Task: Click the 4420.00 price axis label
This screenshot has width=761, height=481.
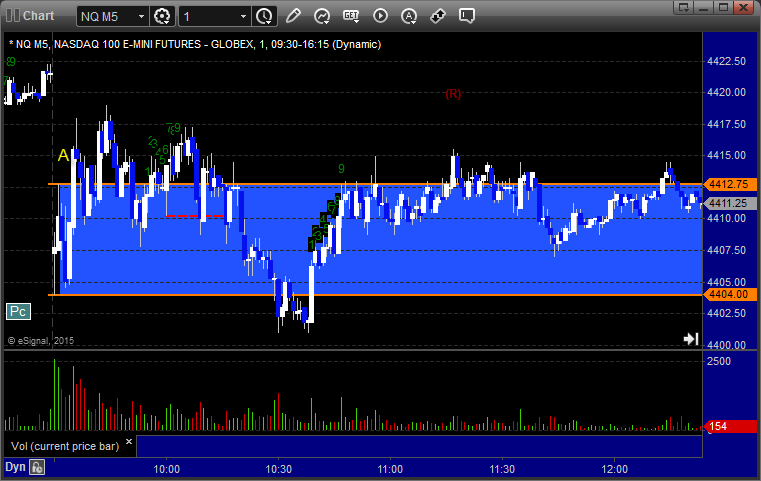Action: point(727,92)
